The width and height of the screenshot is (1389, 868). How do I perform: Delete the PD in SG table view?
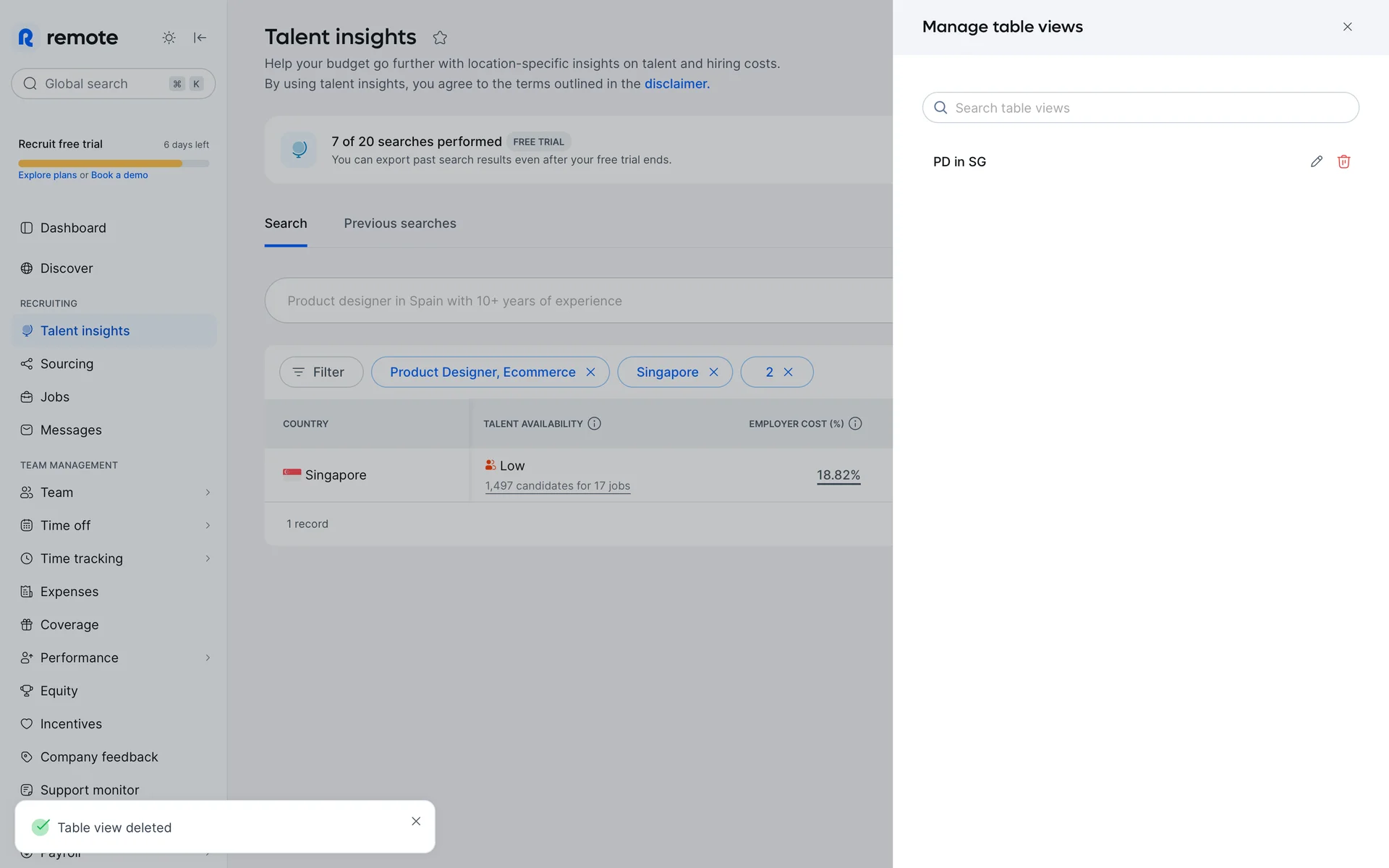point(1343,161)
